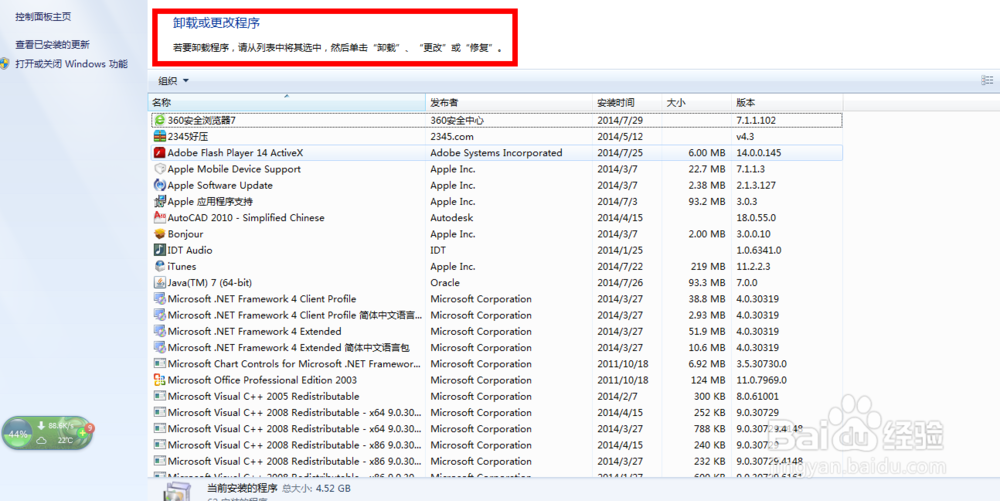Click the Microsoft Office Professional 2003 icon
The image size is (1000, 501).
click(159, 380)
